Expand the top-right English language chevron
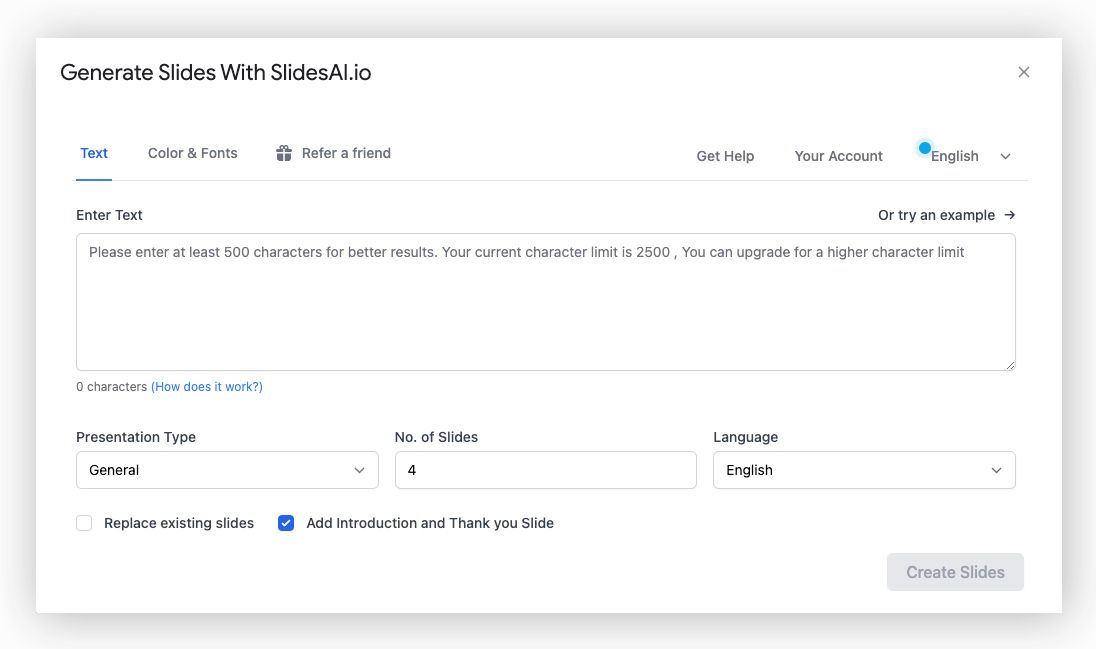 tap(1005, 156)
